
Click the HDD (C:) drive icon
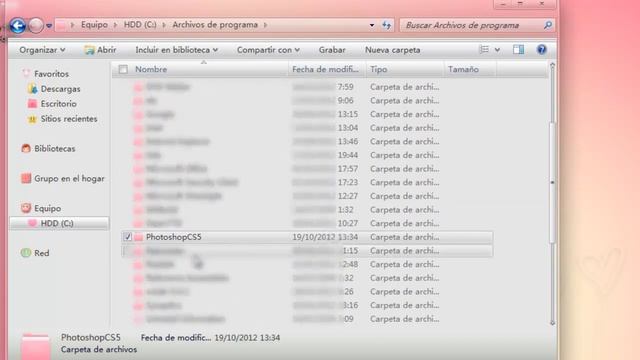click(x=33, y=223)
